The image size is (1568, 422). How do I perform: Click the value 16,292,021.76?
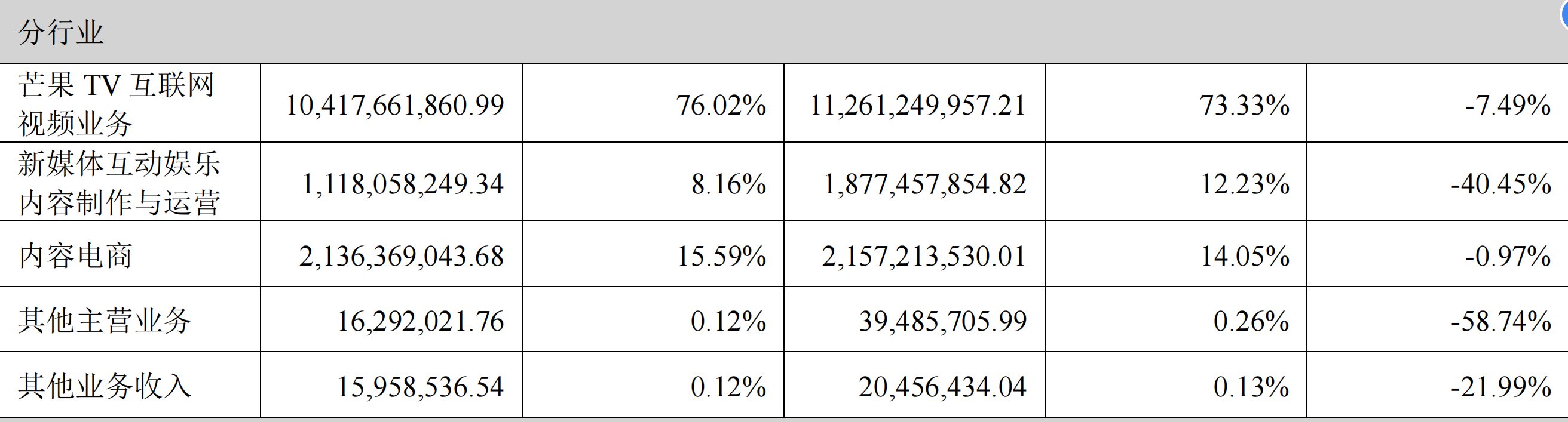click(421, 321)
